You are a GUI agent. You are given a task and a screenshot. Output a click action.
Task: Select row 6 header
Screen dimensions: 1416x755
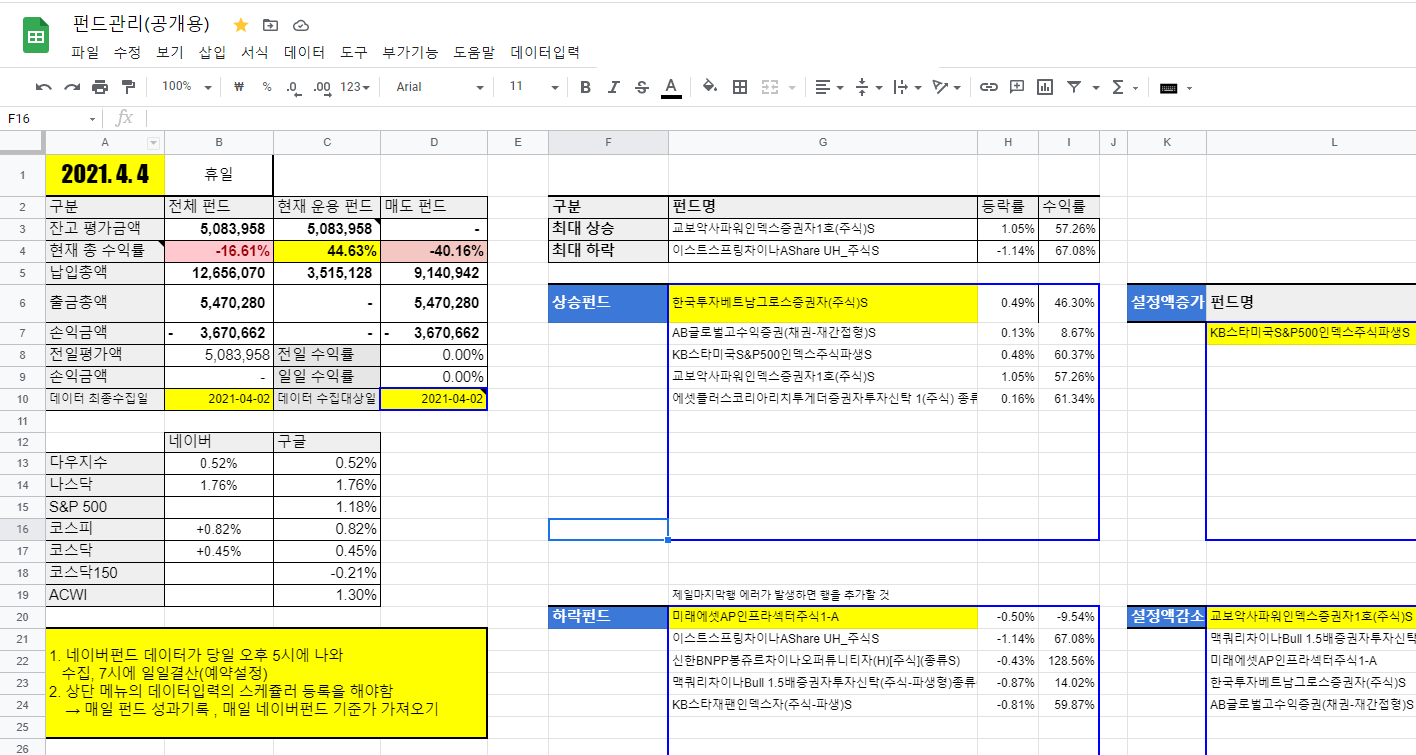(22, 302)
